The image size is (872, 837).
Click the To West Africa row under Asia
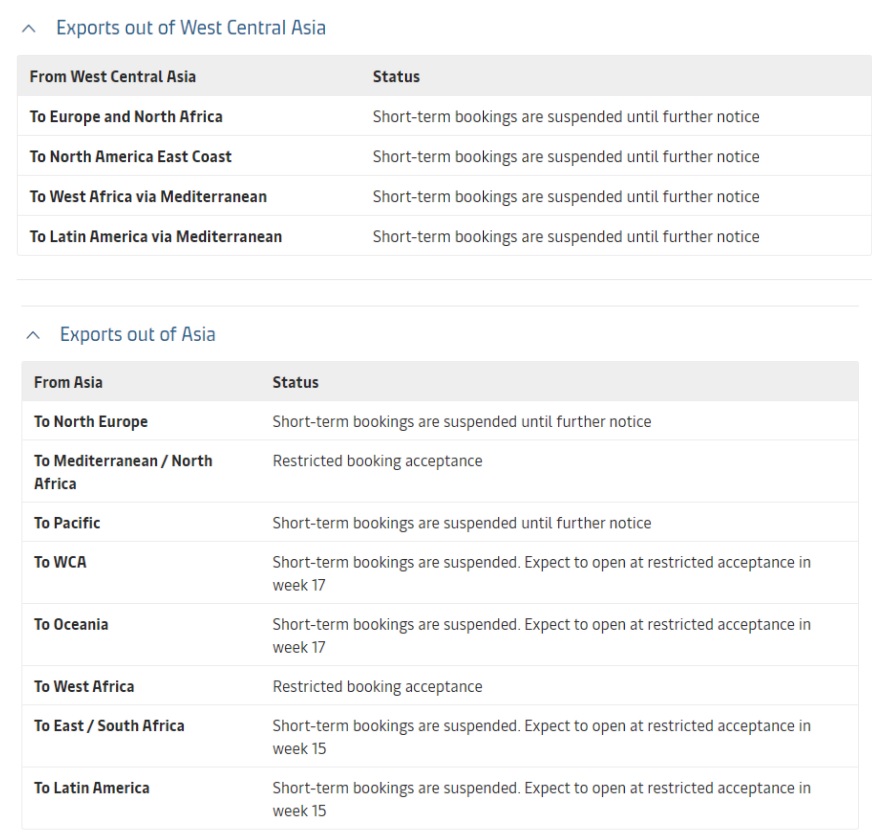point(84,687)
